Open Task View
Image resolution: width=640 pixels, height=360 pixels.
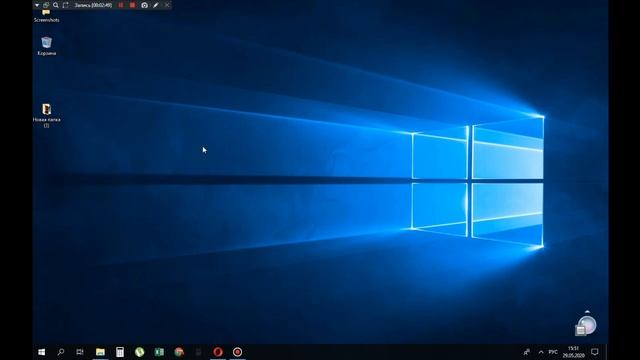click(x=80, y=352)
